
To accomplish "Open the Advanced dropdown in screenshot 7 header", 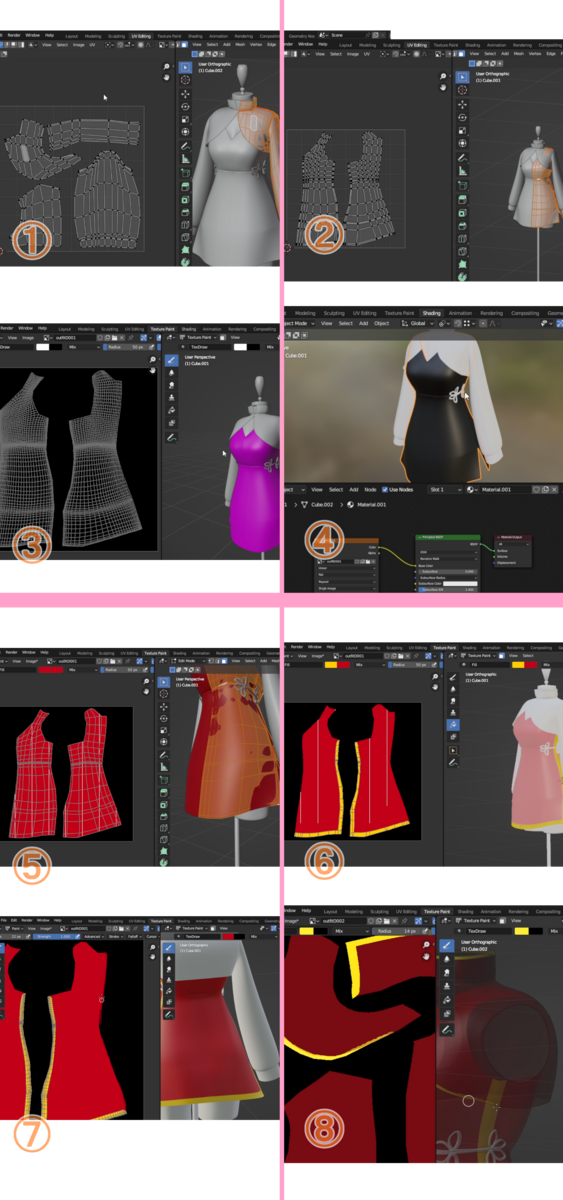I will 93,936.
